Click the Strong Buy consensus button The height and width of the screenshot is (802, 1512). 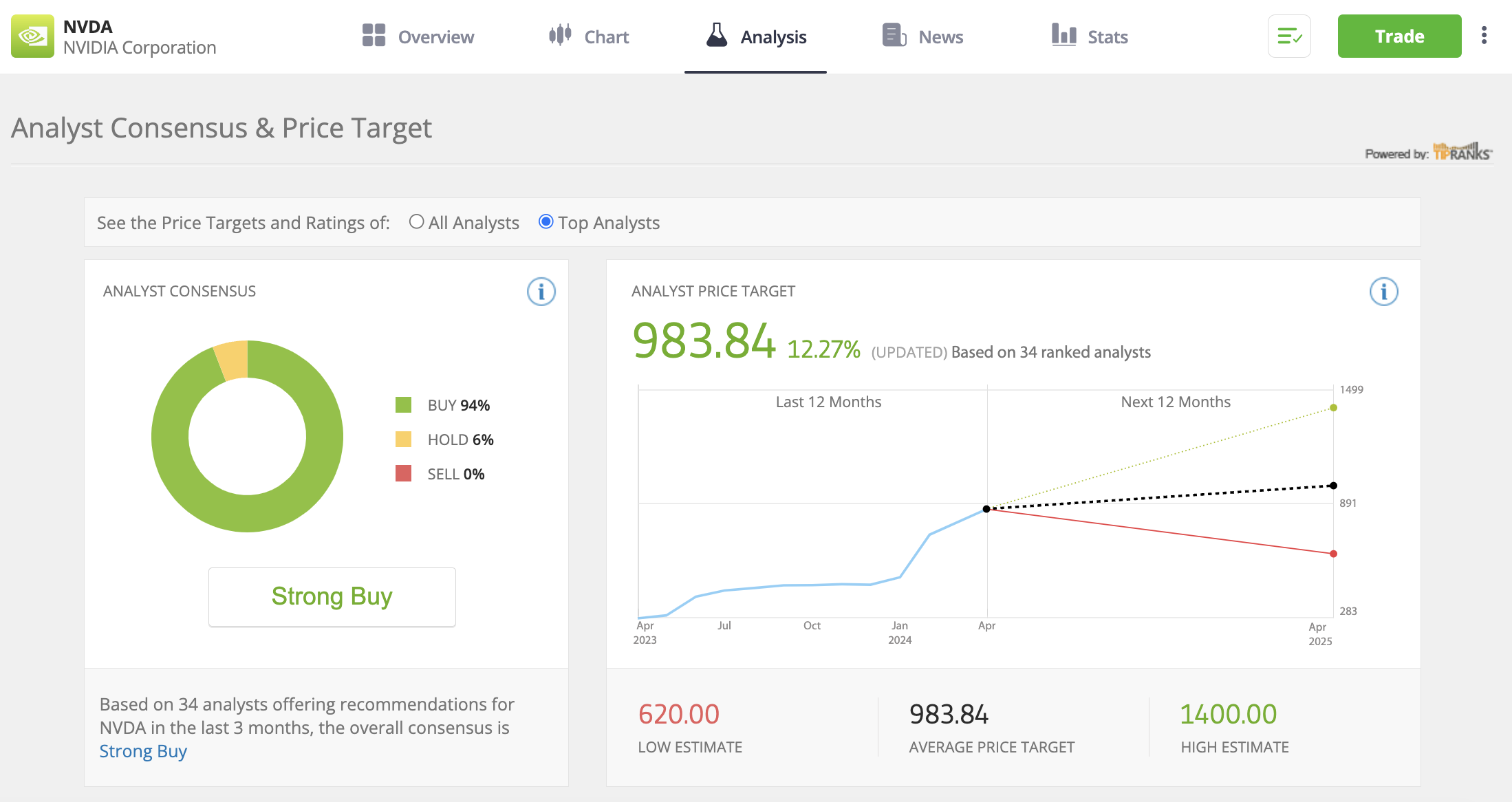pyautogui.click(x=332, y=596)
